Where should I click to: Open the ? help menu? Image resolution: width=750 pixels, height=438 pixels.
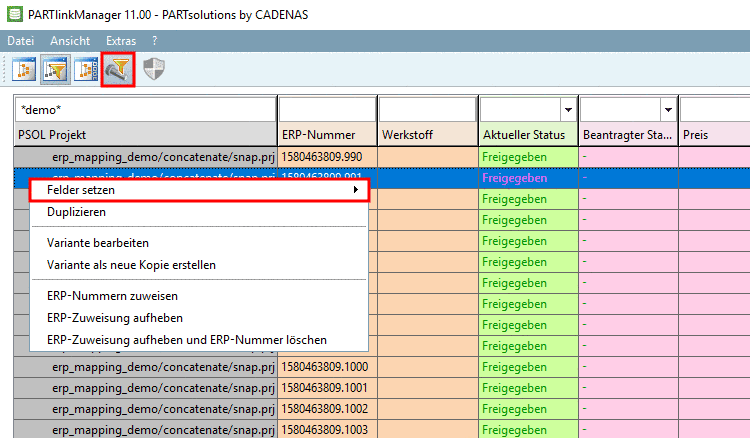click(154, 41)
